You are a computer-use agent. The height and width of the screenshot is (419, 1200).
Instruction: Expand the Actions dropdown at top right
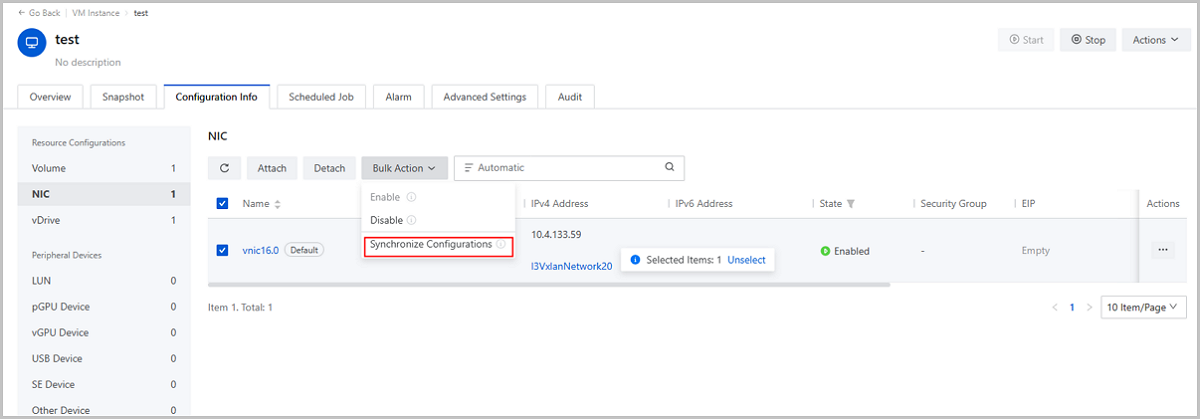tap(1156, 40)
